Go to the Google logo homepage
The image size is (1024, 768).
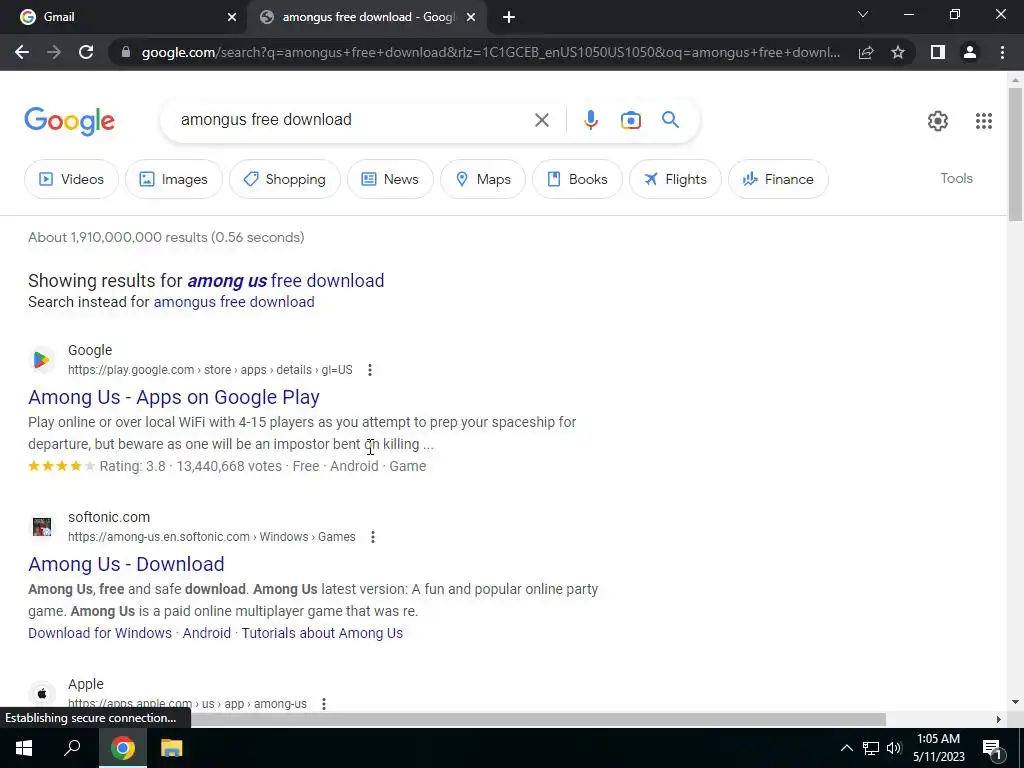pyautogui.click(x=69, y=121)
